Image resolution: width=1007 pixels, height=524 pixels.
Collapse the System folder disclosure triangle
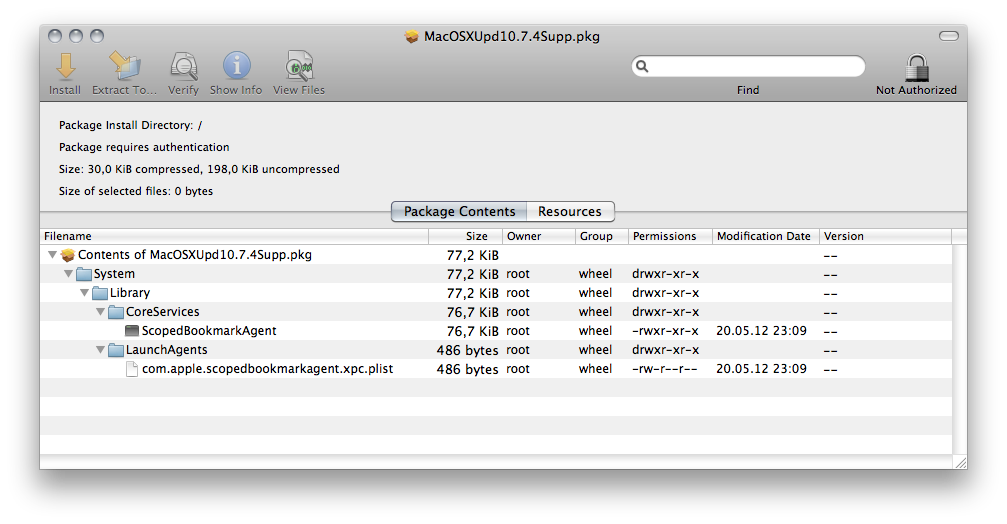coord(68,274)
